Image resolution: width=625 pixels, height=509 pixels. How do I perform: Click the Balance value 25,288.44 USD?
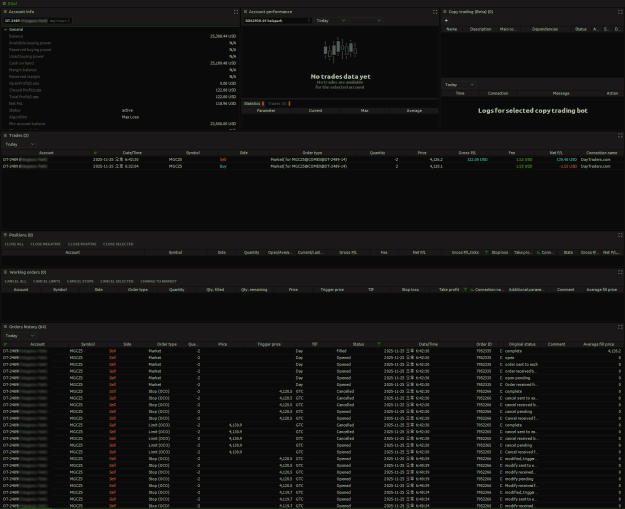[x=223, y=36]
